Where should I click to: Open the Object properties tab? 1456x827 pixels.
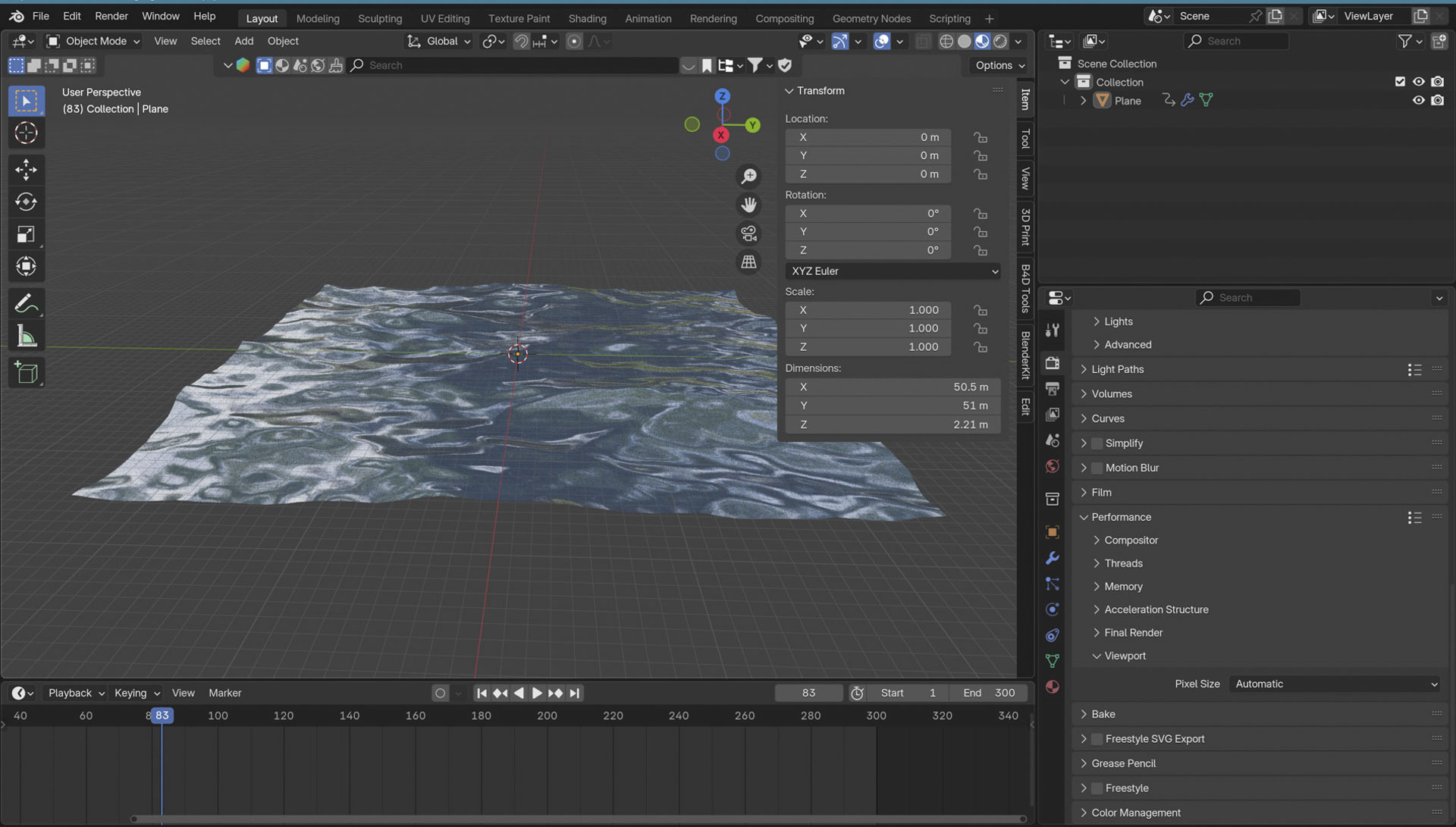(1053, 532)
